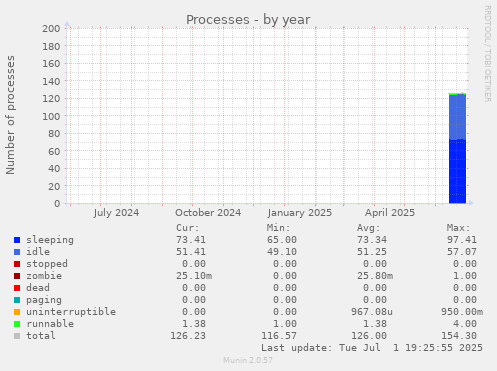This screenshot has height=371, width=497.
Task: Click idle minimum value 49.10
Action: click(282, 252)
